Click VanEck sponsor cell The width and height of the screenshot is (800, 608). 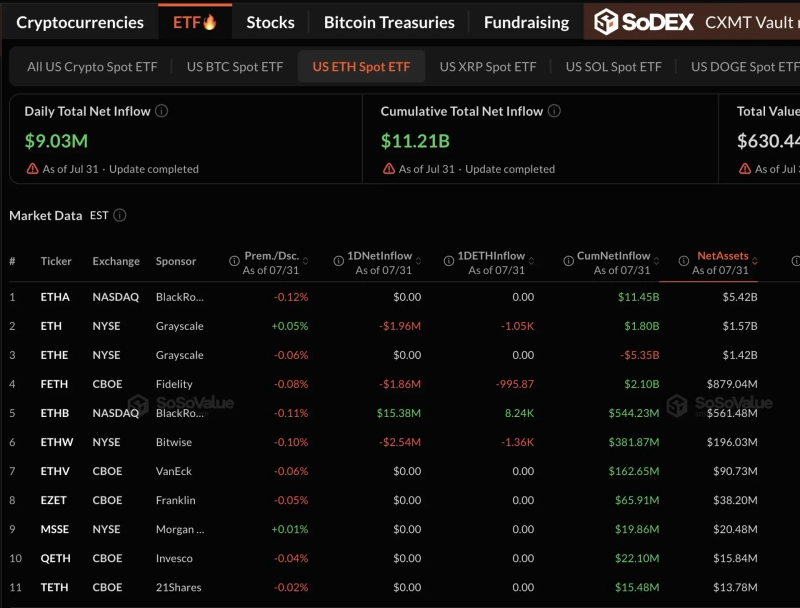pos(173,471)
